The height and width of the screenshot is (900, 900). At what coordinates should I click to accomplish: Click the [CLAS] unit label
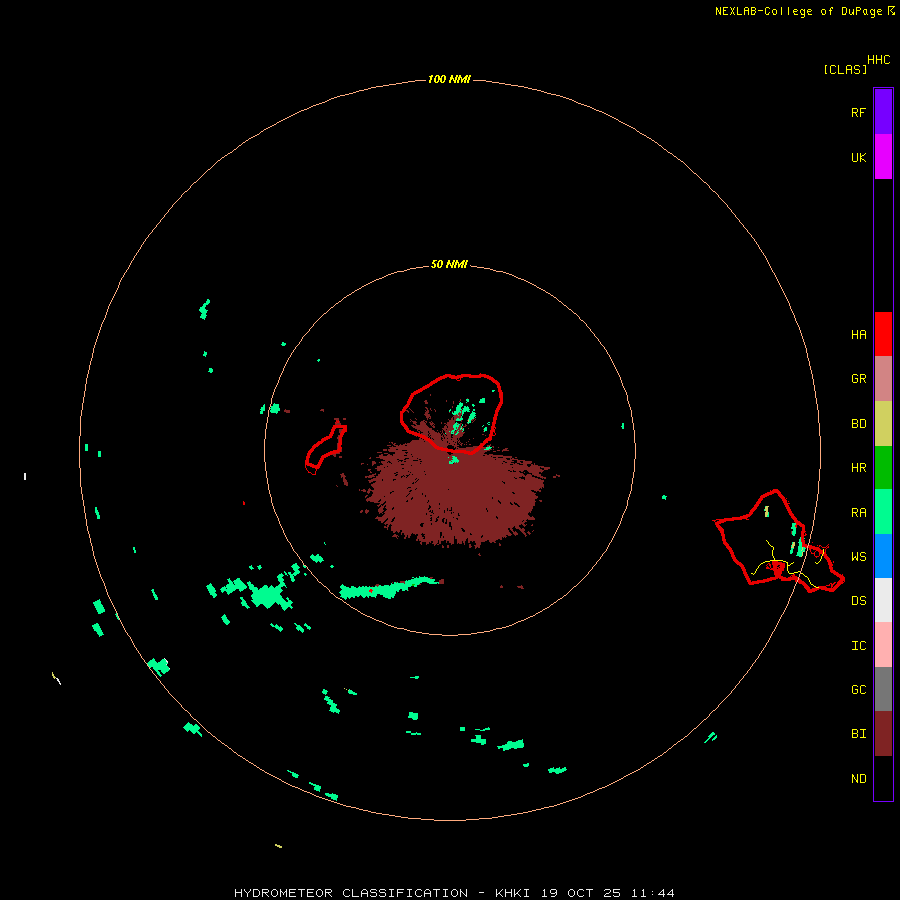[845, 69]
